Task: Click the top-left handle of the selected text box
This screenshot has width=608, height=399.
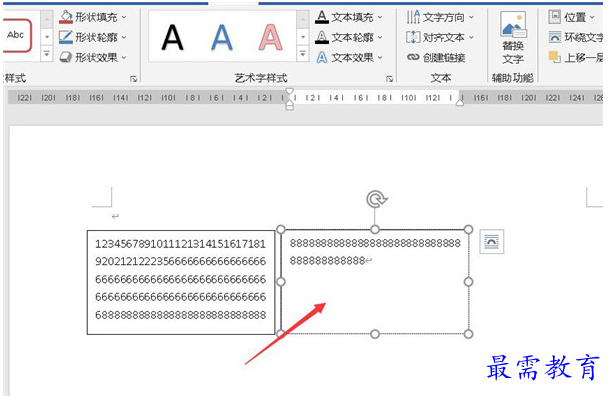Action: (x=281, y=230)
